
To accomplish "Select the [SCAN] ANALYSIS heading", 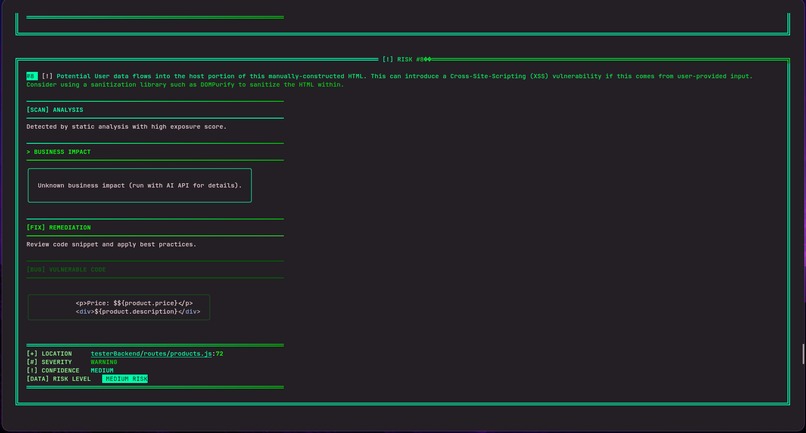I will point(54,110).
